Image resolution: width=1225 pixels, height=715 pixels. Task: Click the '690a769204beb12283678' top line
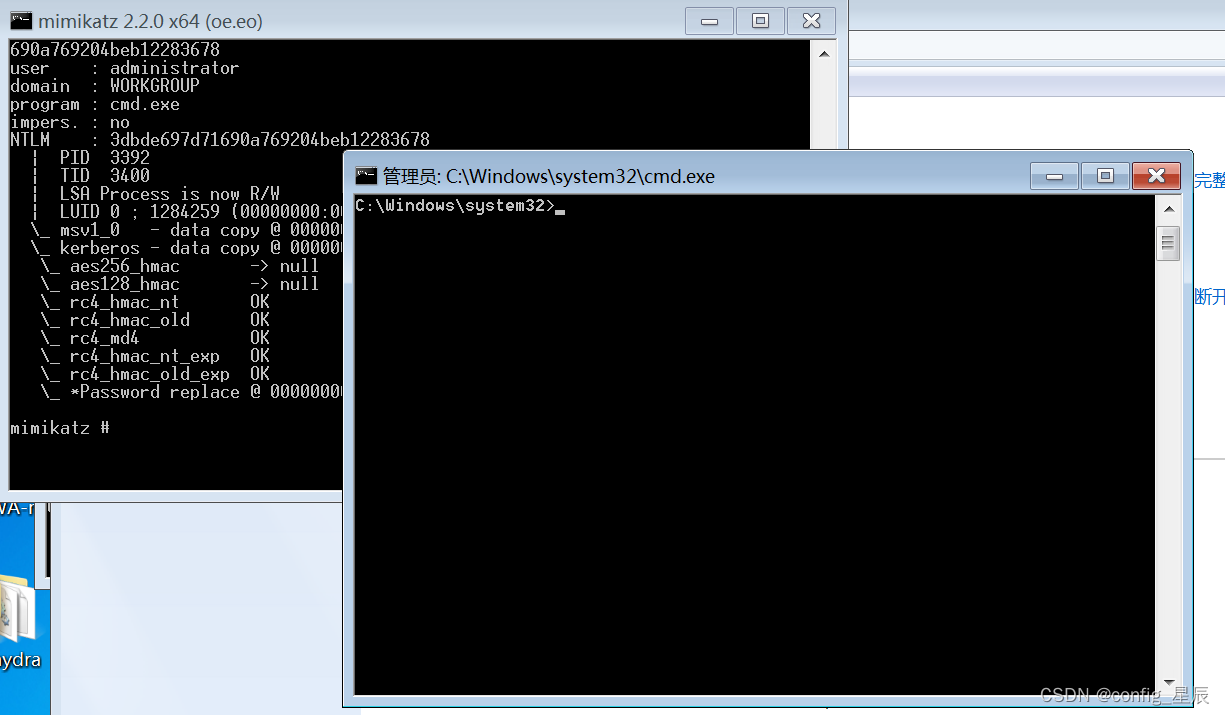(x=115, y=50)
